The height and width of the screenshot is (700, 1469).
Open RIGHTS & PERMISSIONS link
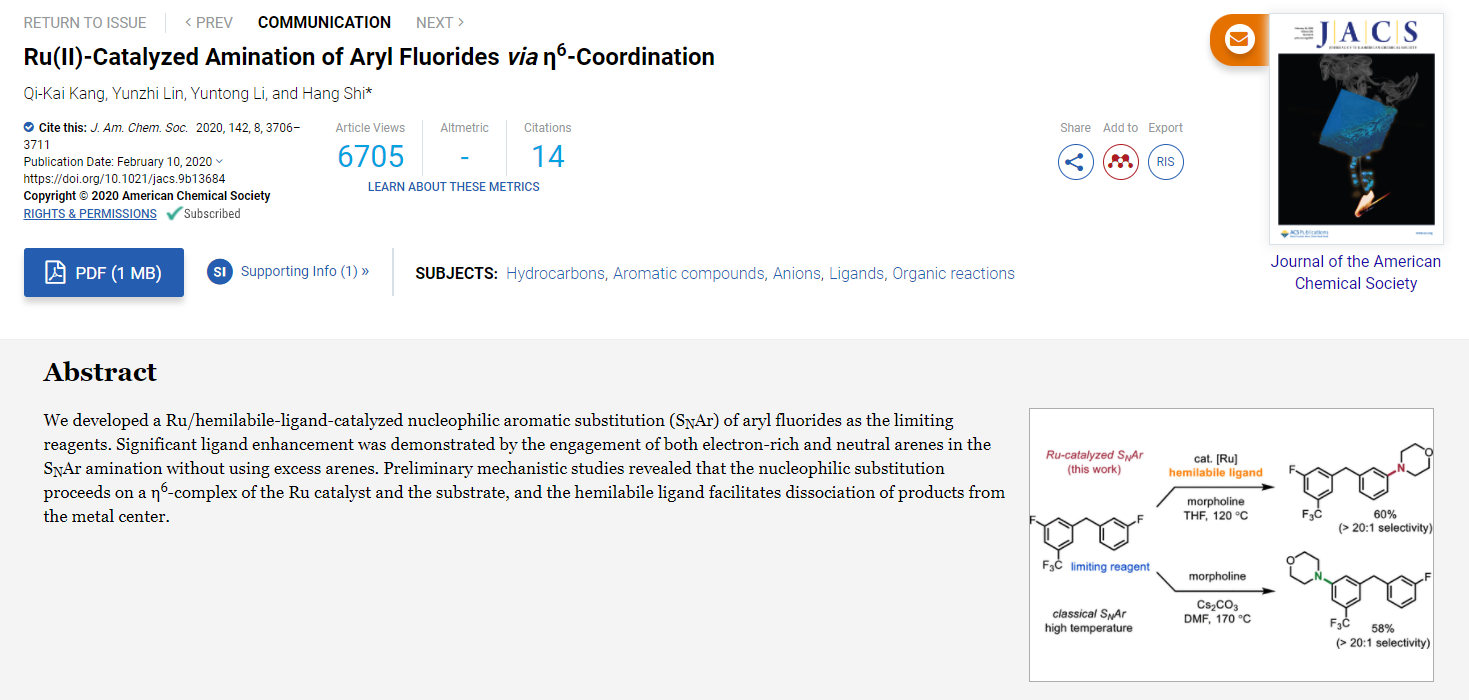pos(90,214)
